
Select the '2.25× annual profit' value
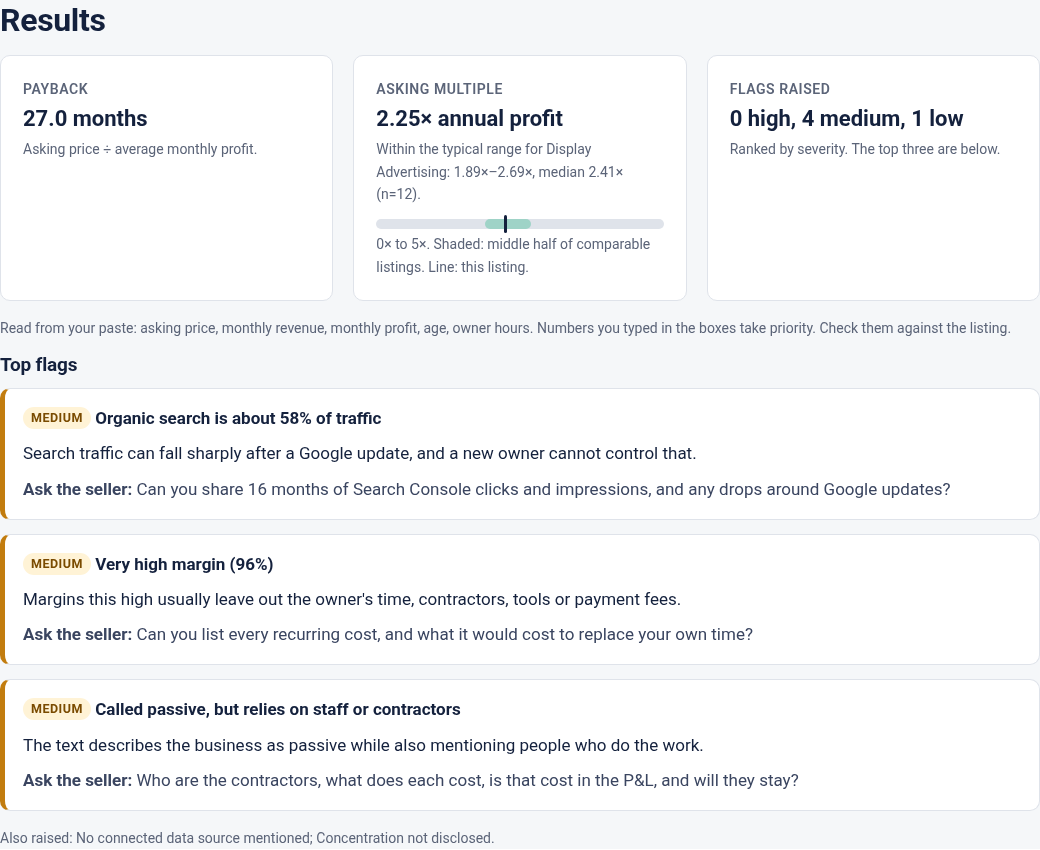tap(469, 119)
